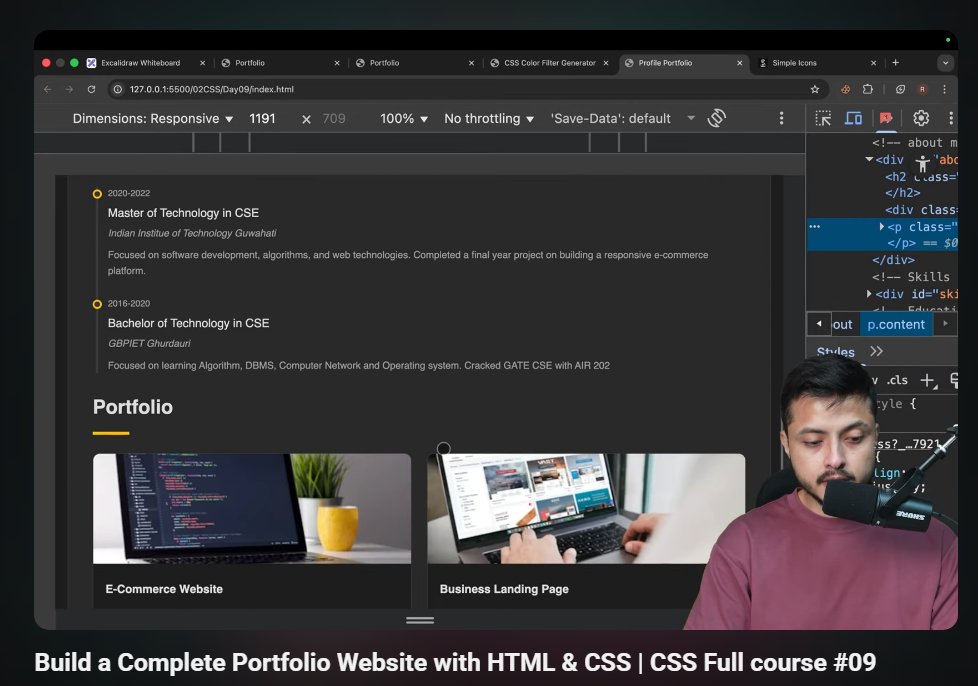The image size is (978, 686).
Task: Click the browser forward arrow
Action: point(69,89)
